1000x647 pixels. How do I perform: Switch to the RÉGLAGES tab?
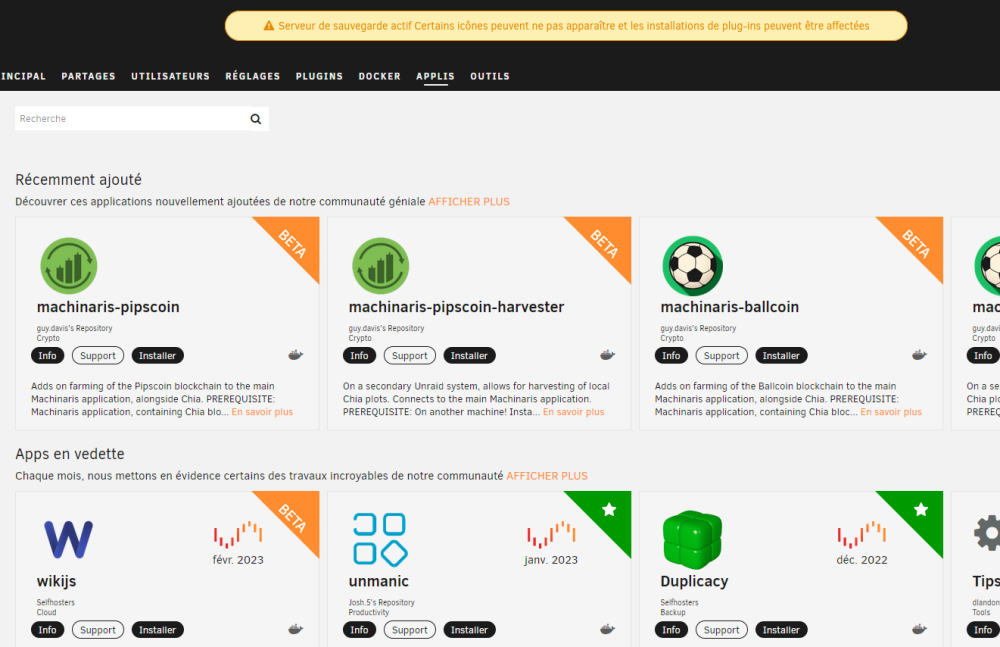[253, 76]
